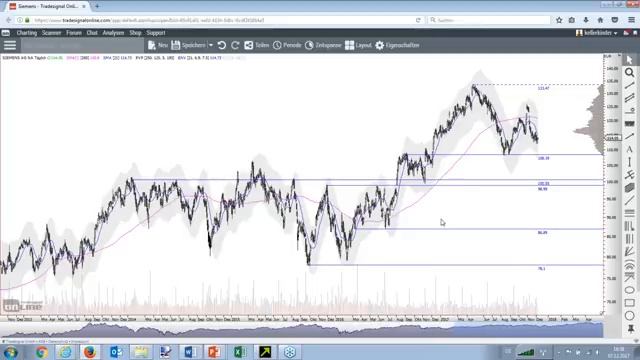Select the single trend line tool
This screenshot has width=640, height=360.
pyautogui.click(x=629, y=85)
